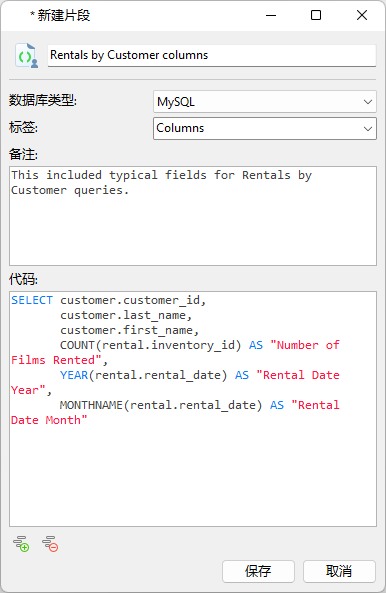Click the snippet icon beside the name field
386x593 pixels.
tap(26, 56)
